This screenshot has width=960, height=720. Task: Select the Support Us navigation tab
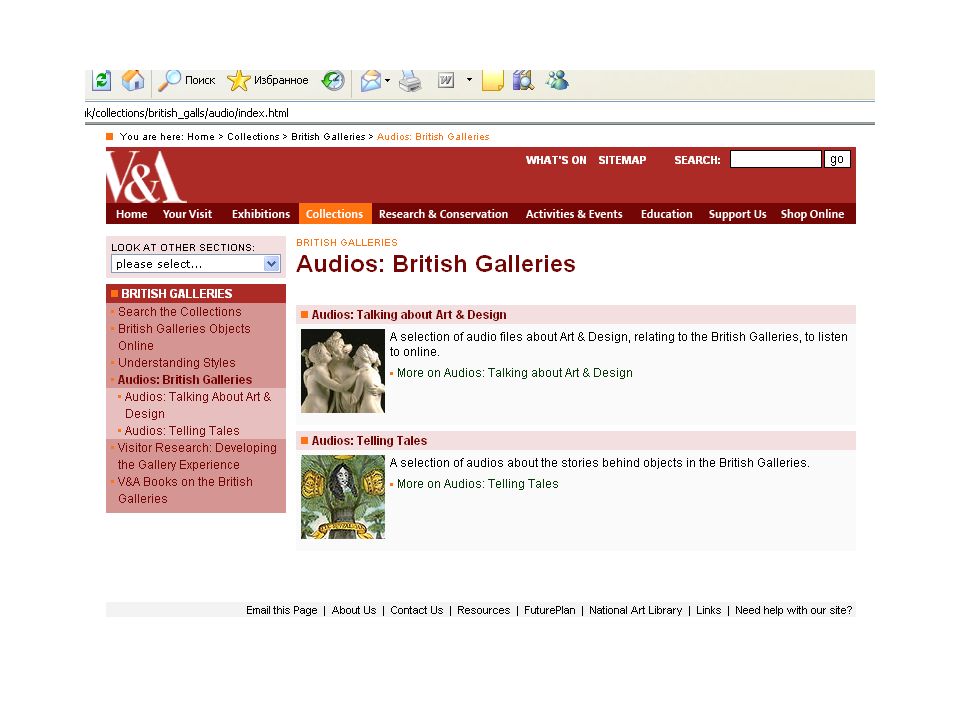(x=737, y=214)
